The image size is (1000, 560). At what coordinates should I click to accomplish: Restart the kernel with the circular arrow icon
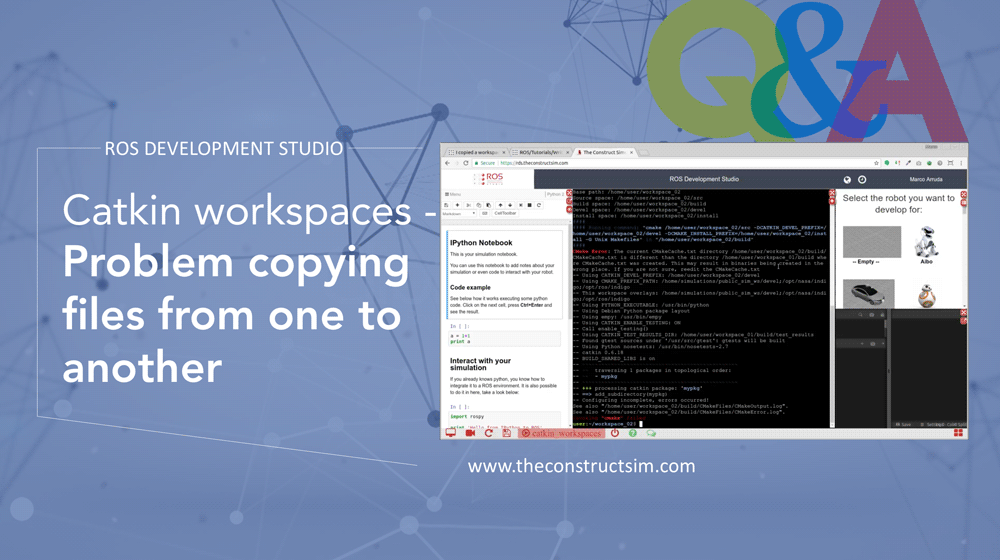coord(539,205)
